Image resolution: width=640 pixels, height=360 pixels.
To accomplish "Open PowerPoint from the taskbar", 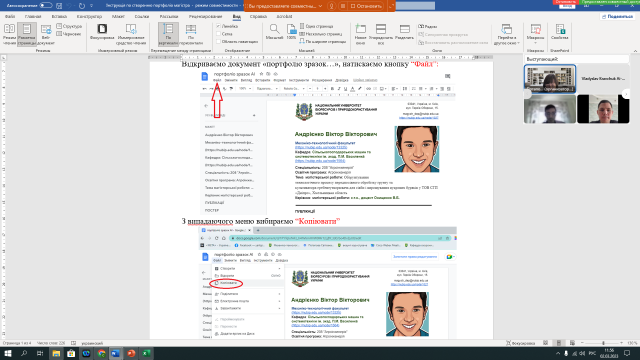I will pyautogui.click(x=131, y=353).
